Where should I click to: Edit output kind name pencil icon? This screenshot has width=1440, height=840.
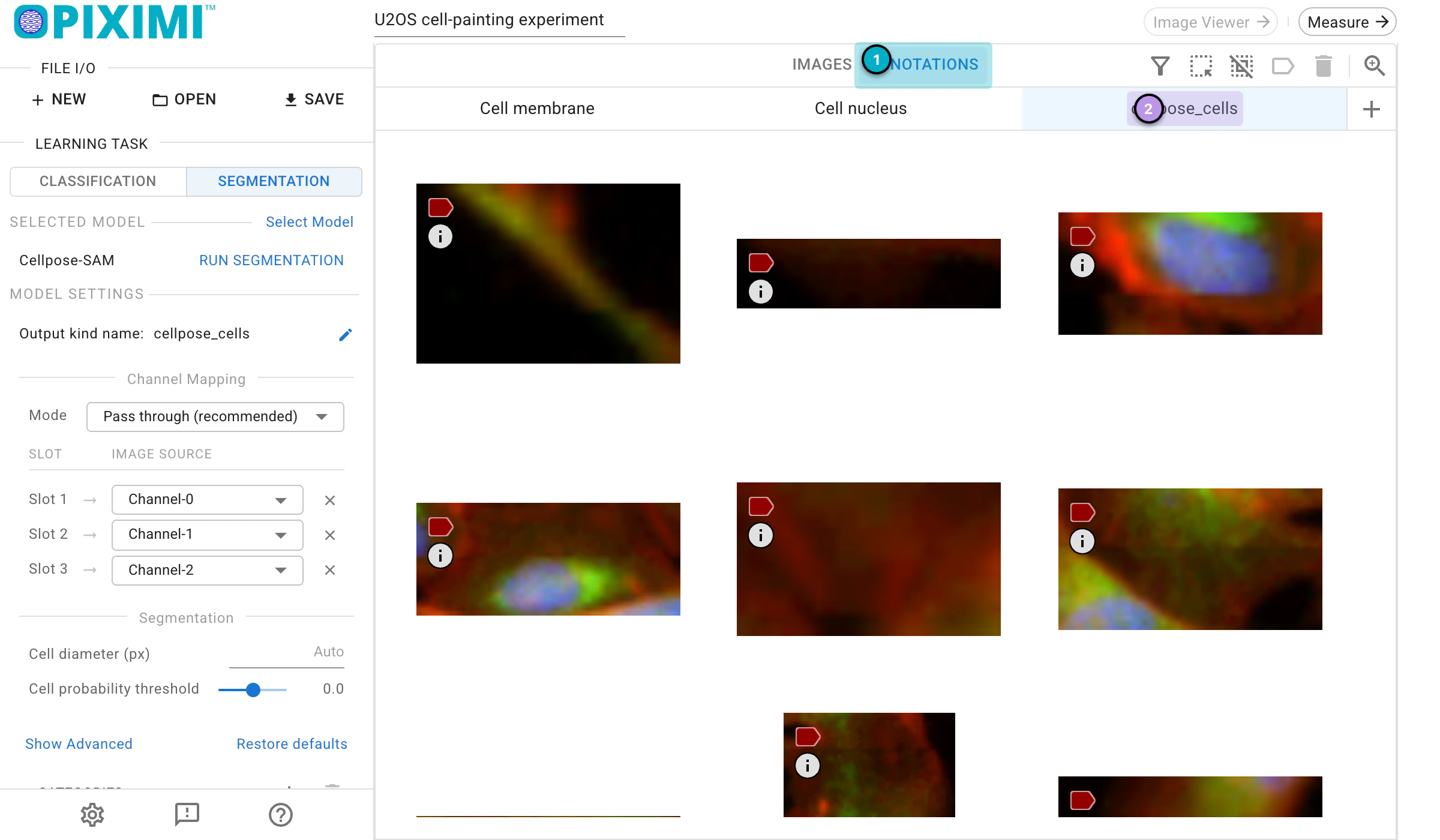(x=345, y=334)
